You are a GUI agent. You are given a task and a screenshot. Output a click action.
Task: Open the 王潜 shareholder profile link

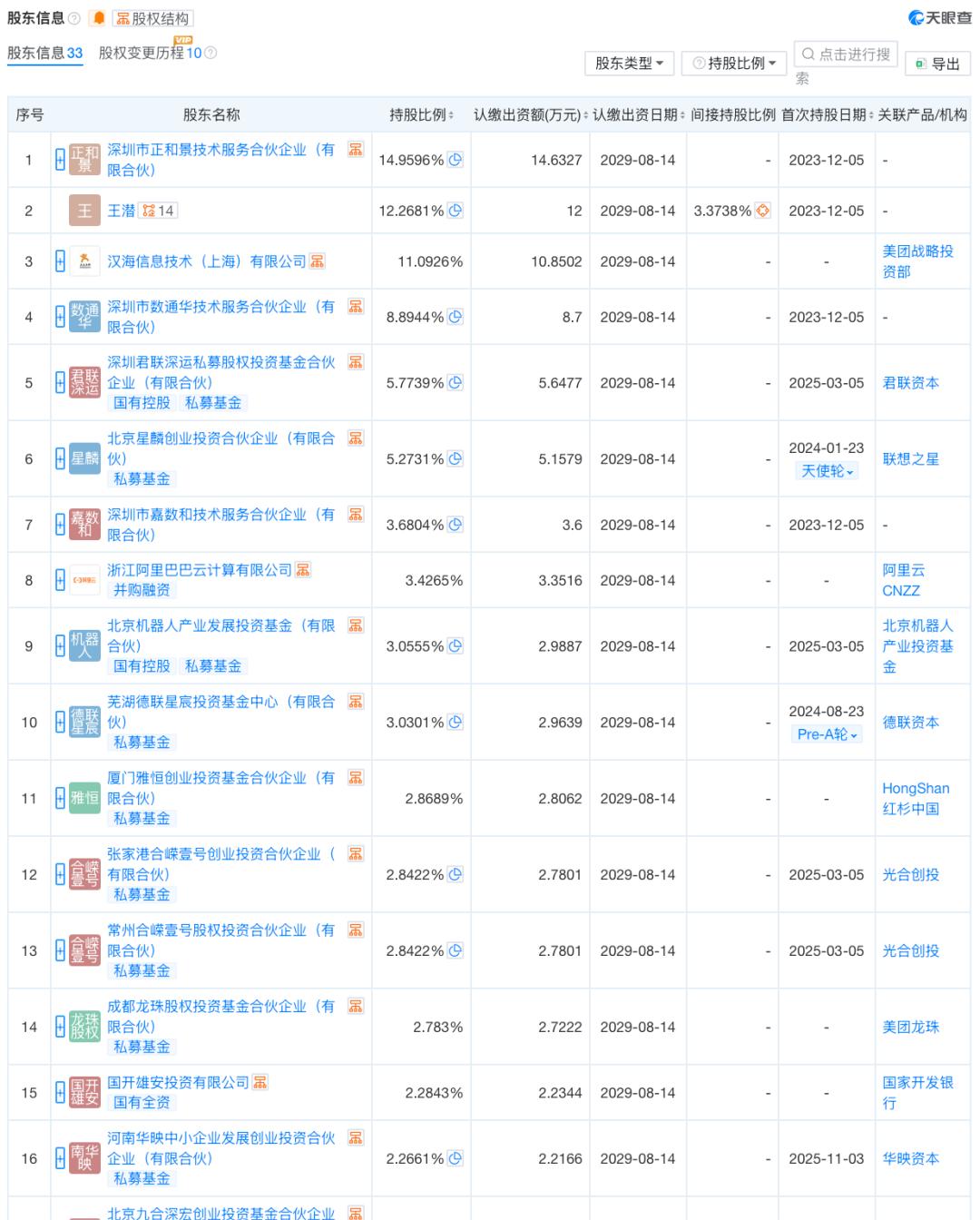(121, 211)
